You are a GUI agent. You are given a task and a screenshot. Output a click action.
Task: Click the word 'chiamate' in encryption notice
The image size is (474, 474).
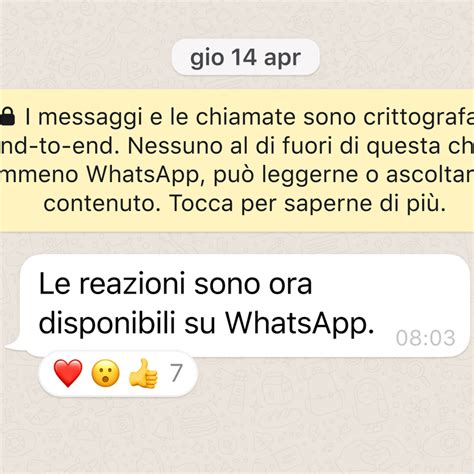(246, 117)
